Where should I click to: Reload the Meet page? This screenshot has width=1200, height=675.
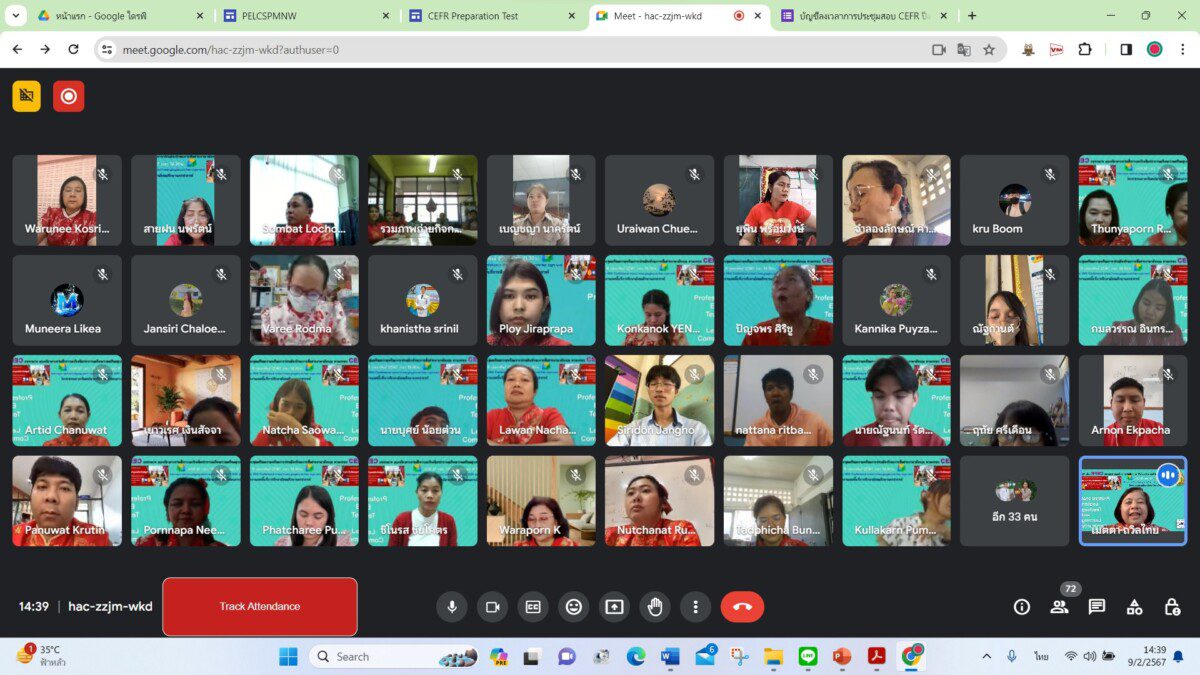coord(73,49)
